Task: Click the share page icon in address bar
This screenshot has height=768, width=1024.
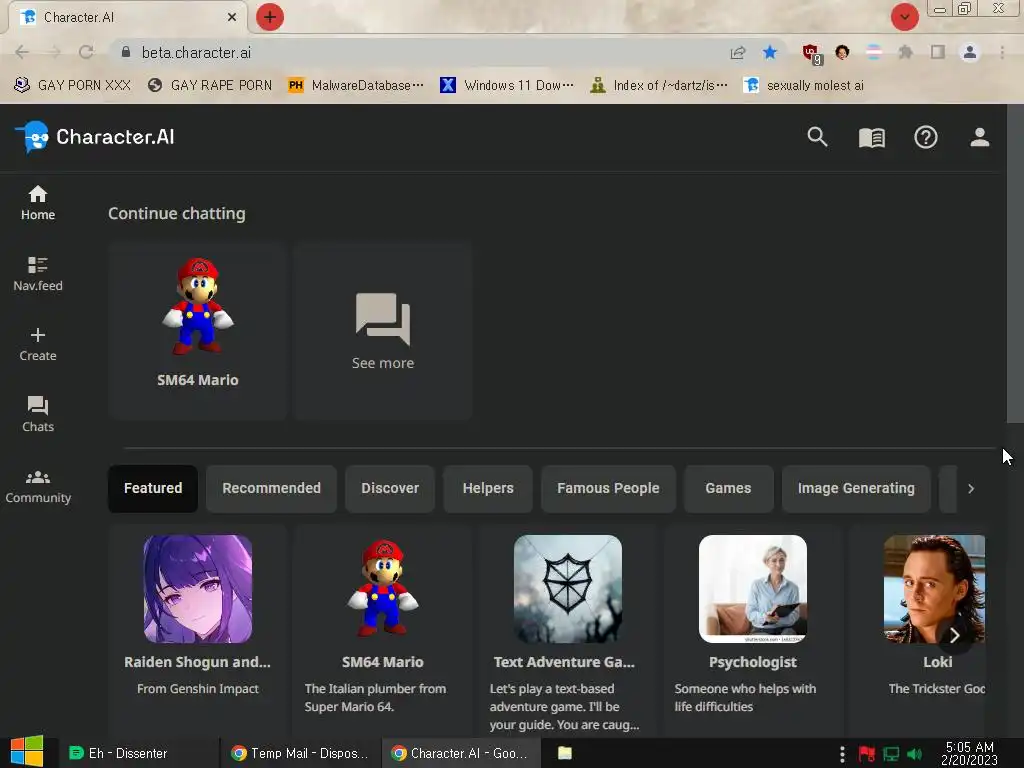Action: point(738,52)
